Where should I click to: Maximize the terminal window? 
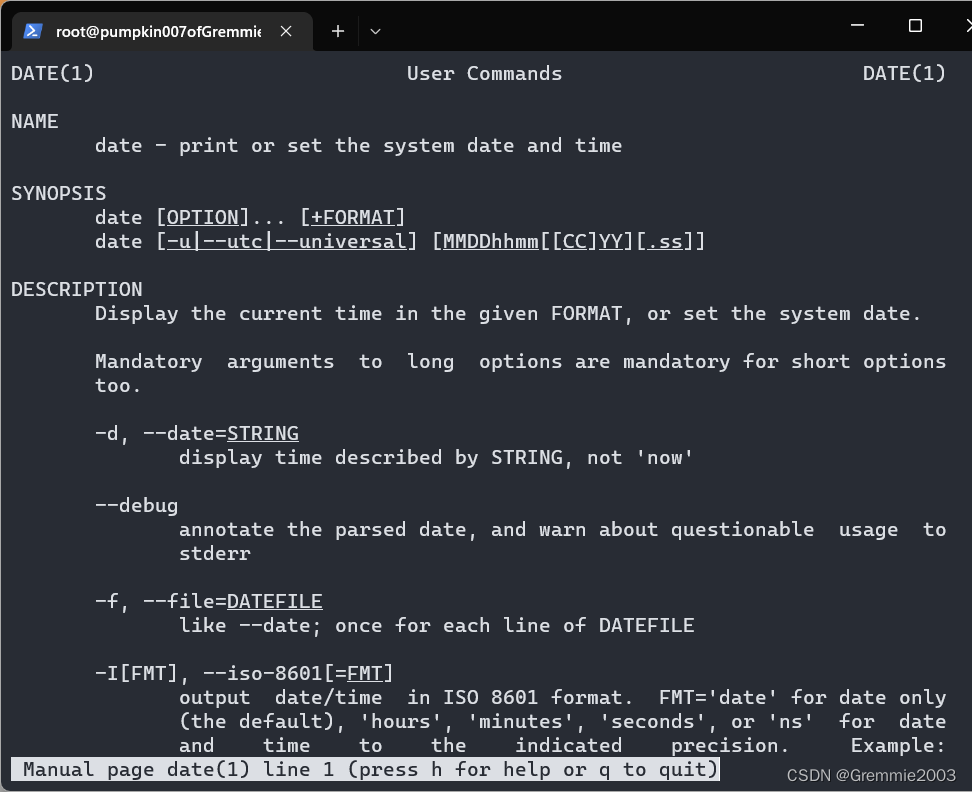click(x=915, y=25)
